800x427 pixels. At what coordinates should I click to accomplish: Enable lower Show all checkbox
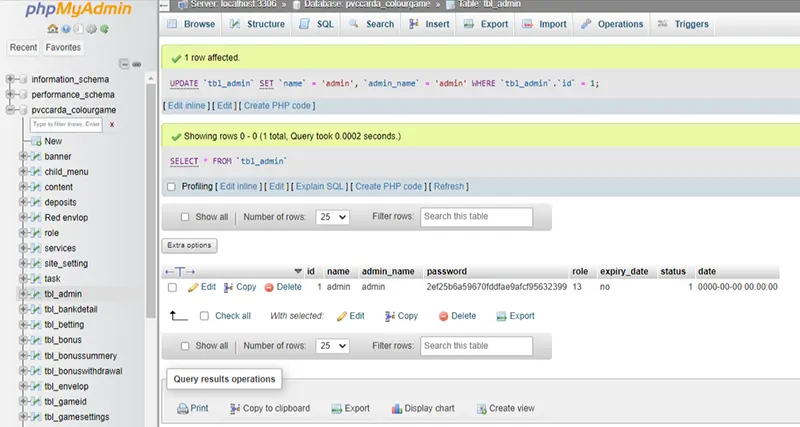(185, 346)
